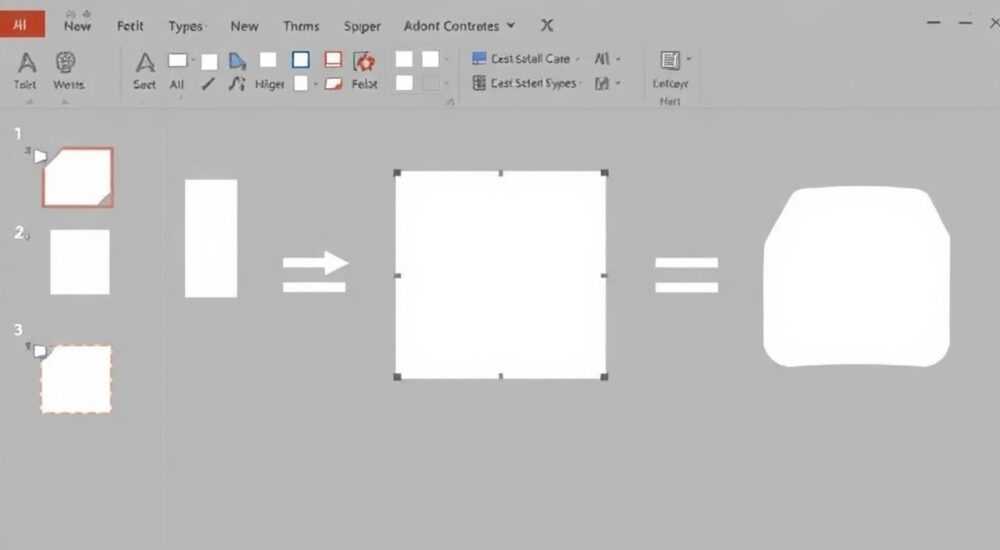This screenshot has height=550, width=1000.
Task: Select the rounded shape at right of slide
Action: click(857, 277)
